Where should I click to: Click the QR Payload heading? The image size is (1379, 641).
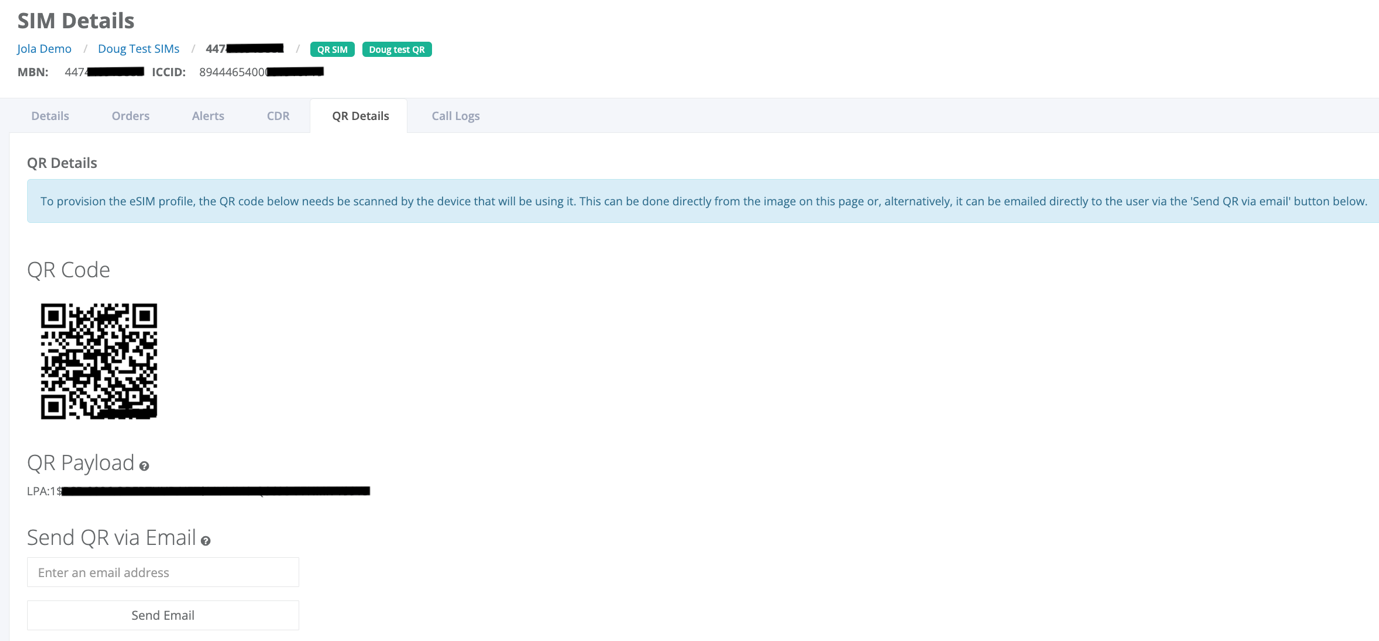tap(81, 463)
